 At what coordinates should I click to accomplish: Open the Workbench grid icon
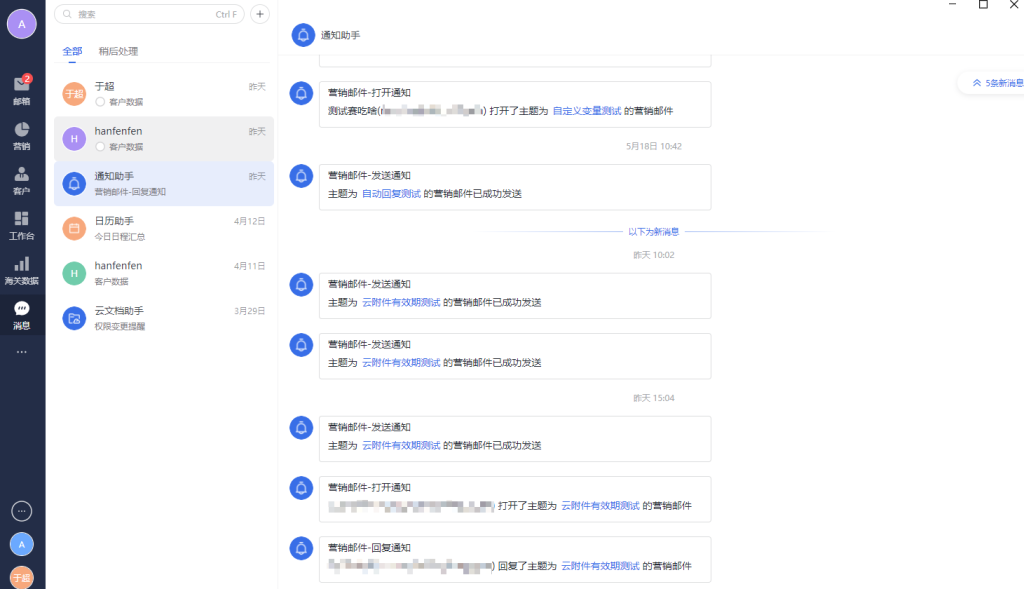click(21, 225)
